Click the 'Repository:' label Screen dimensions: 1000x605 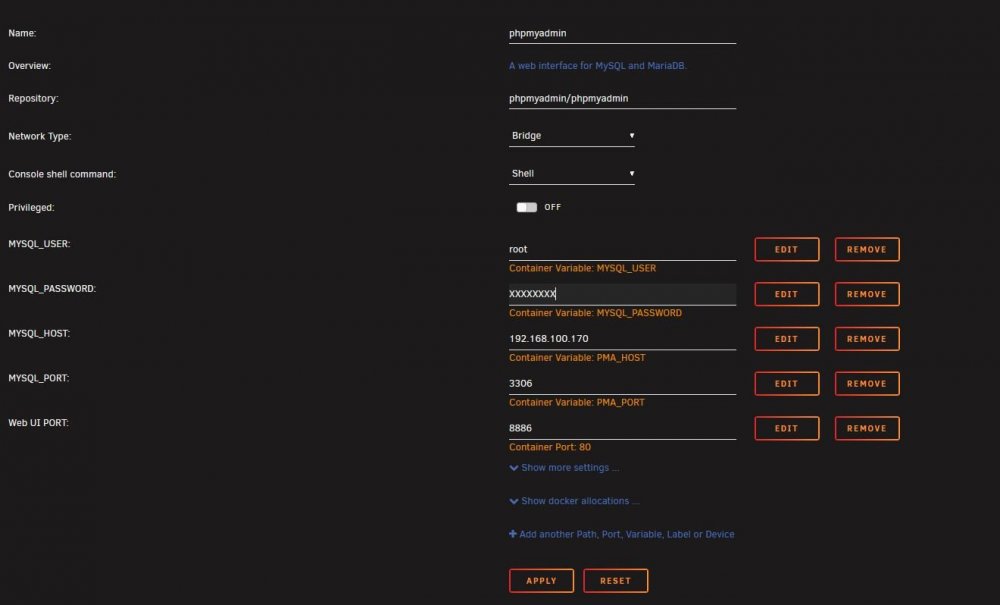pos(33,98)
